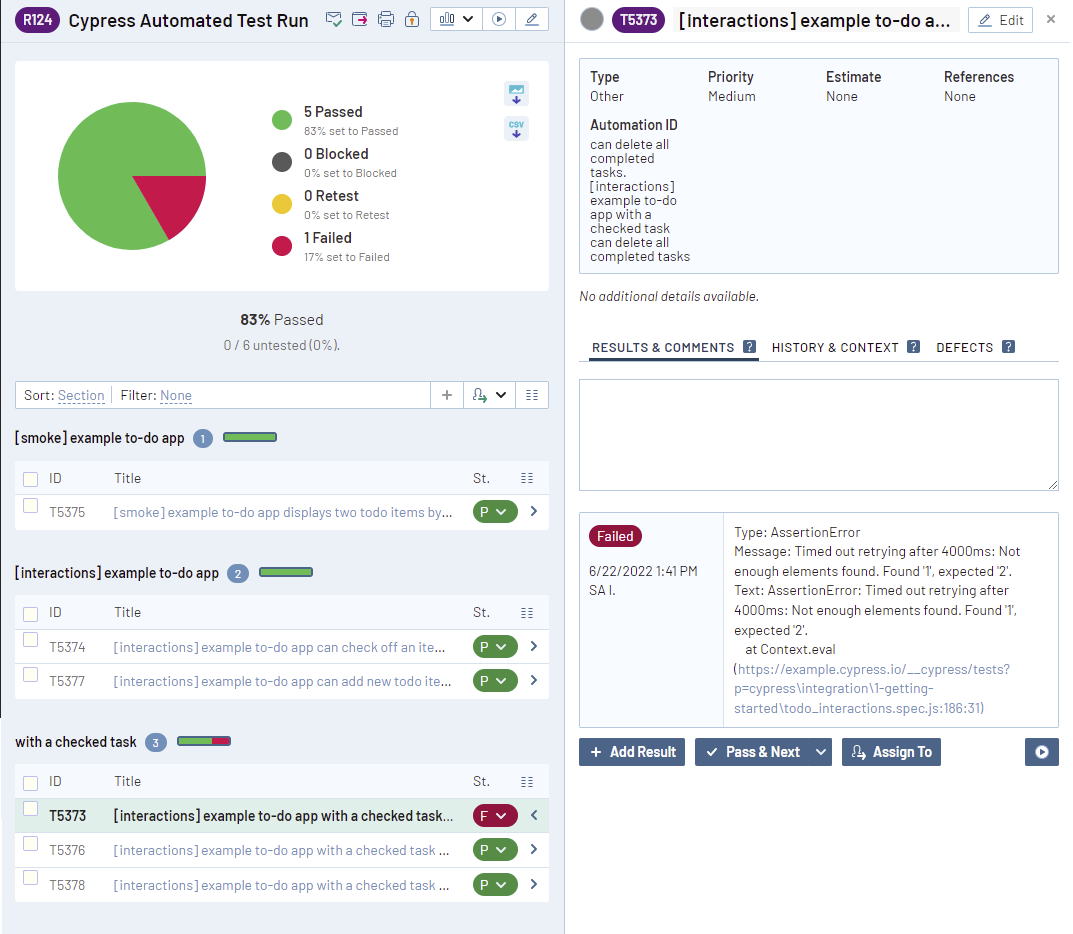This screenshot has width=1073, height=934.
Task: Click the pencil edit run icon
Action: tap(531, 19)
